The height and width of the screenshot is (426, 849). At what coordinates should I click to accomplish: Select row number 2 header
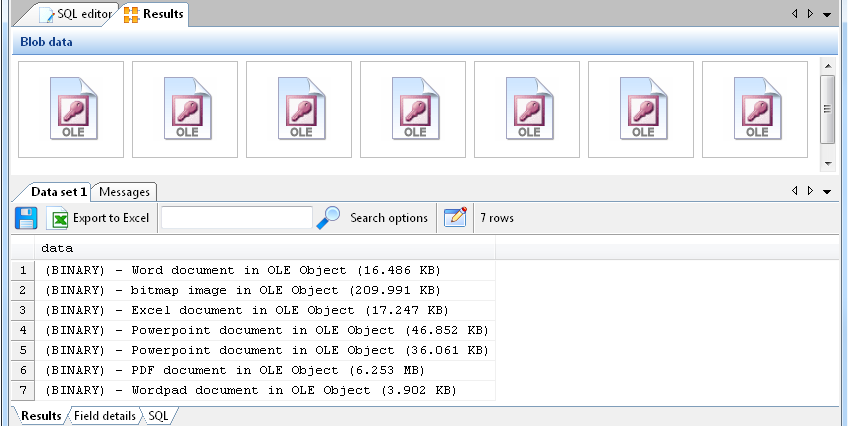(x=22, y=290)
